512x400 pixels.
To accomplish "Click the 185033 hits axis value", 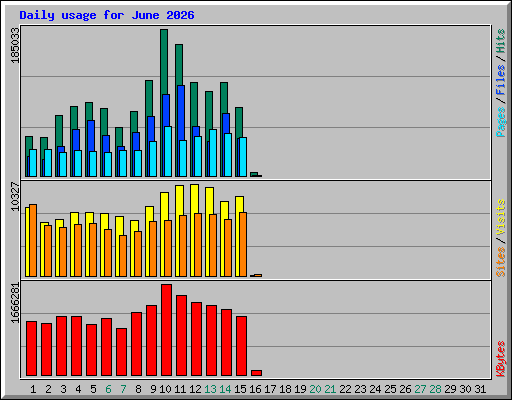I will tap(15, 45).
